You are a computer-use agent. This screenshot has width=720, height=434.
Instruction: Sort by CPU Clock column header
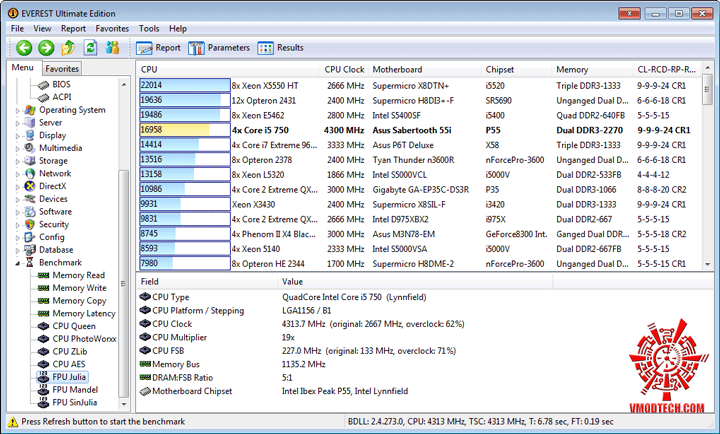(344, 69)
